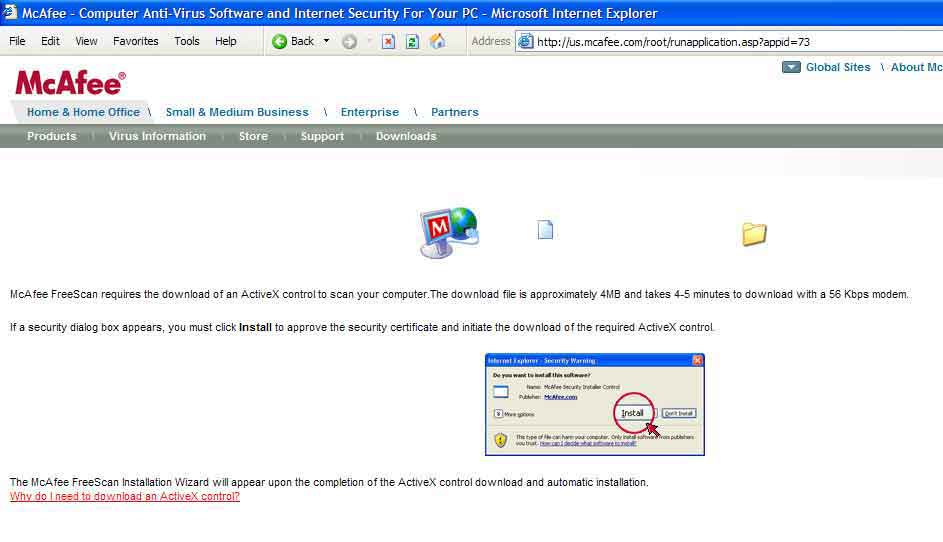Click the yellow folder icon

[x=754, y=234]
